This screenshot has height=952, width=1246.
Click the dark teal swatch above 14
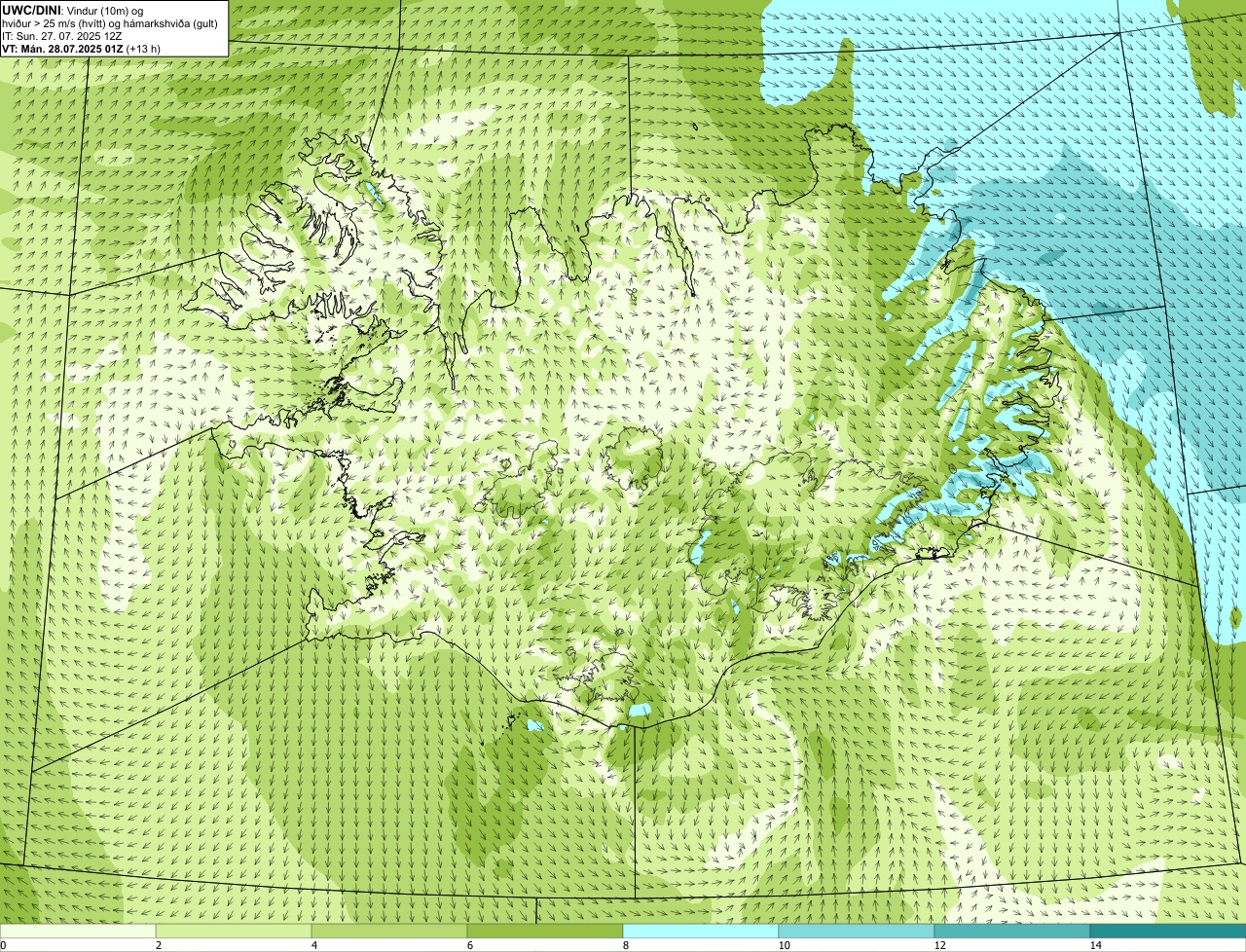1168,931
